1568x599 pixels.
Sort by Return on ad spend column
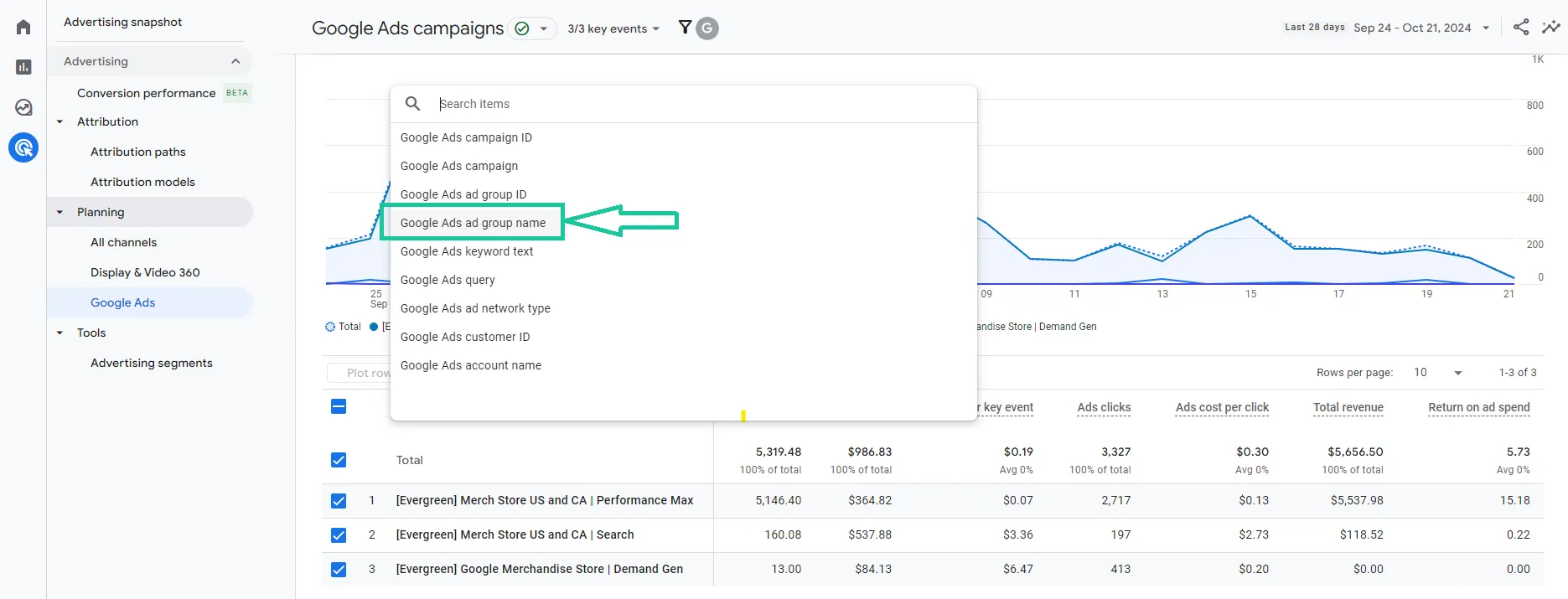(1478, 407)
